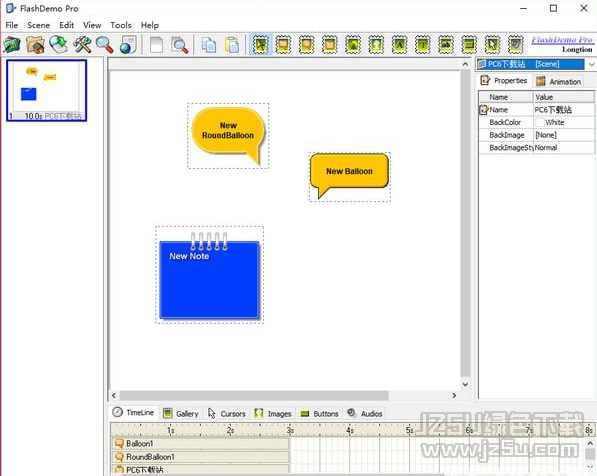The height and width of the screenshot is (476, 597).
Task: Click the BackColor property name cell
Action: coord(506,123)
